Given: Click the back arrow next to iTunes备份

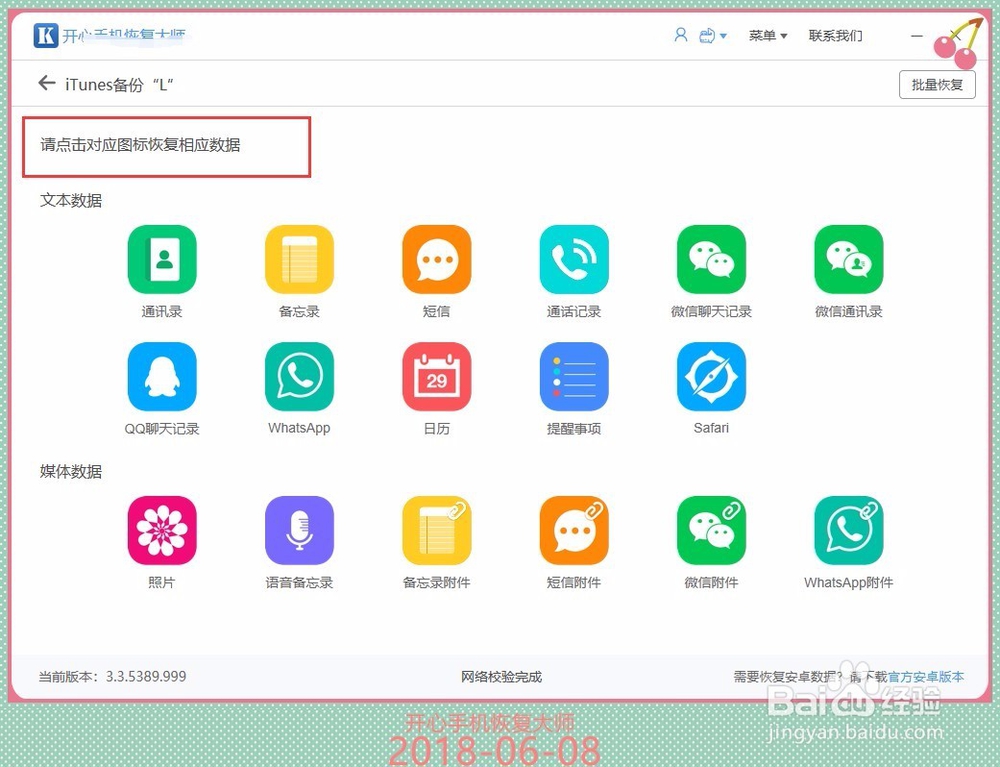Looking at the screenshot, I should click(46, 84).
